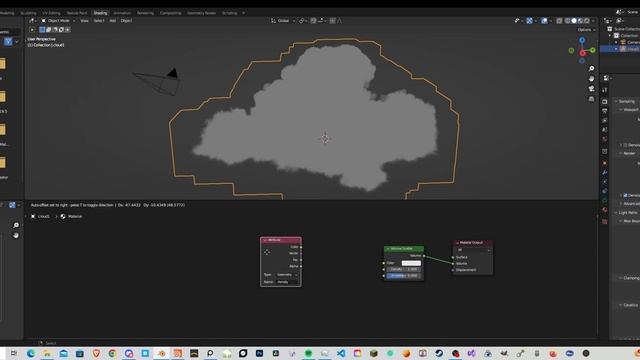Toggle viewport gizmos display
This screenshot has width=640, height=360.
tap(529, 20)
